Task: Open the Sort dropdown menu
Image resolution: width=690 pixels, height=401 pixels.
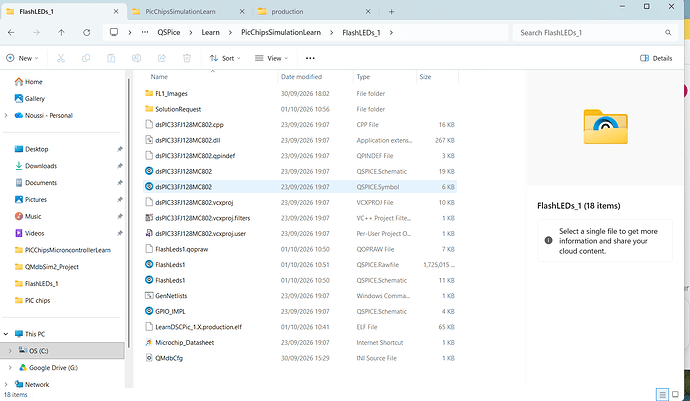Action: tap(225, 58)
